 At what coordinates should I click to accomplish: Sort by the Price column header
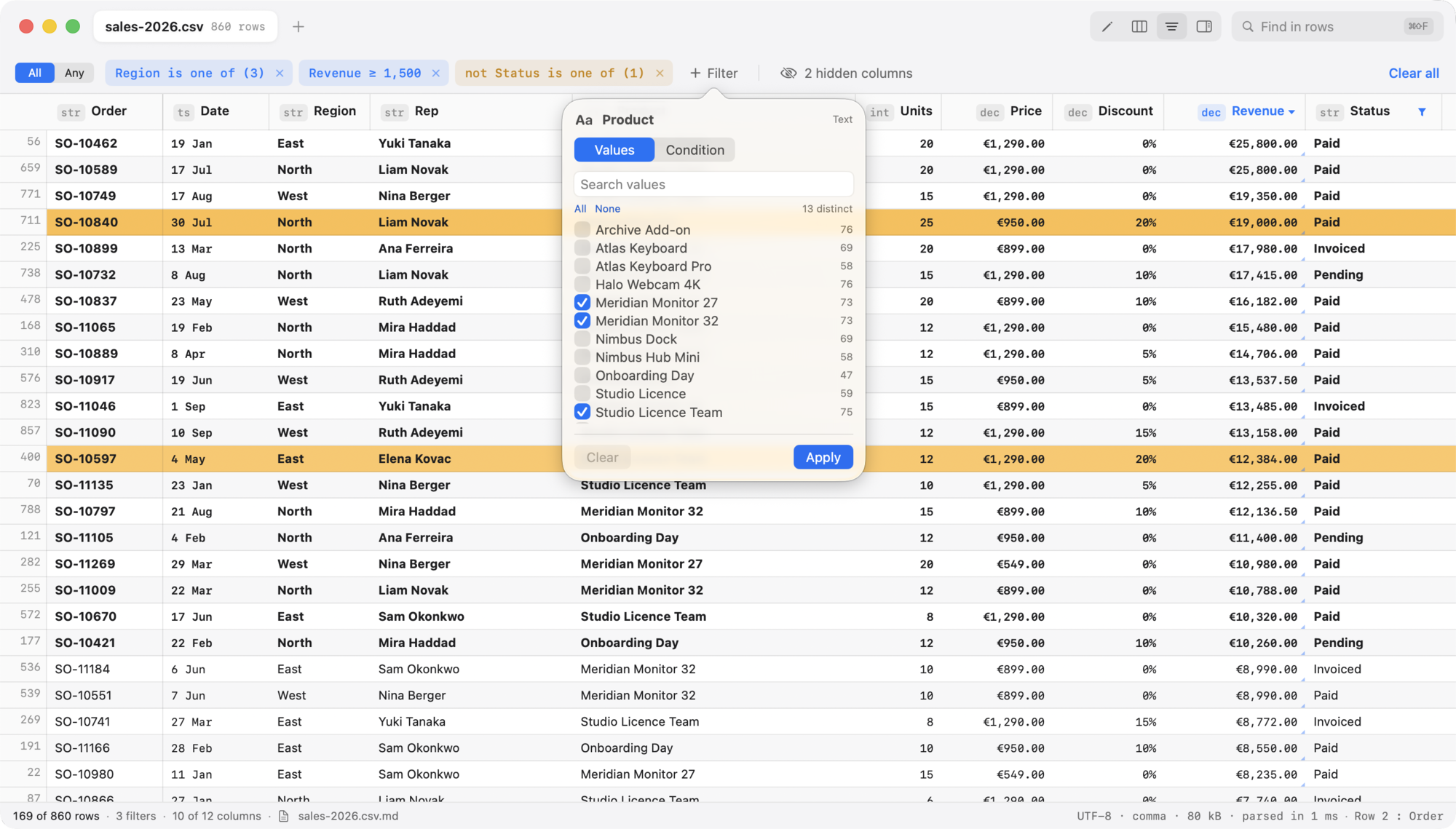tap(1026, 111)
